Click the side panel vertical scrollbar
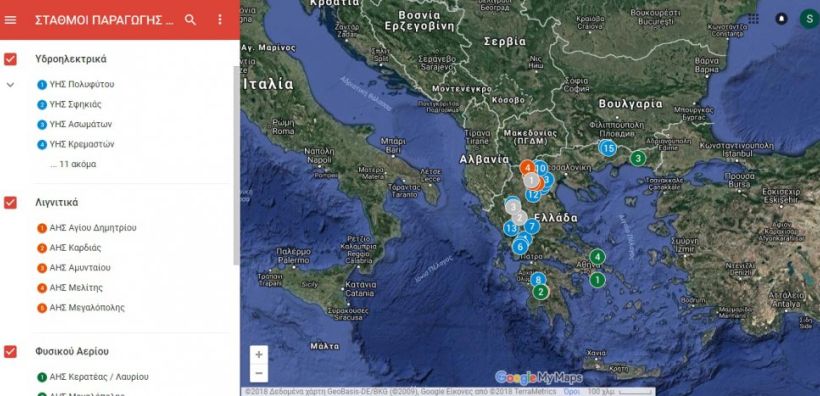The height and width of the screenshot is (396, 820). tap(236, 165)
